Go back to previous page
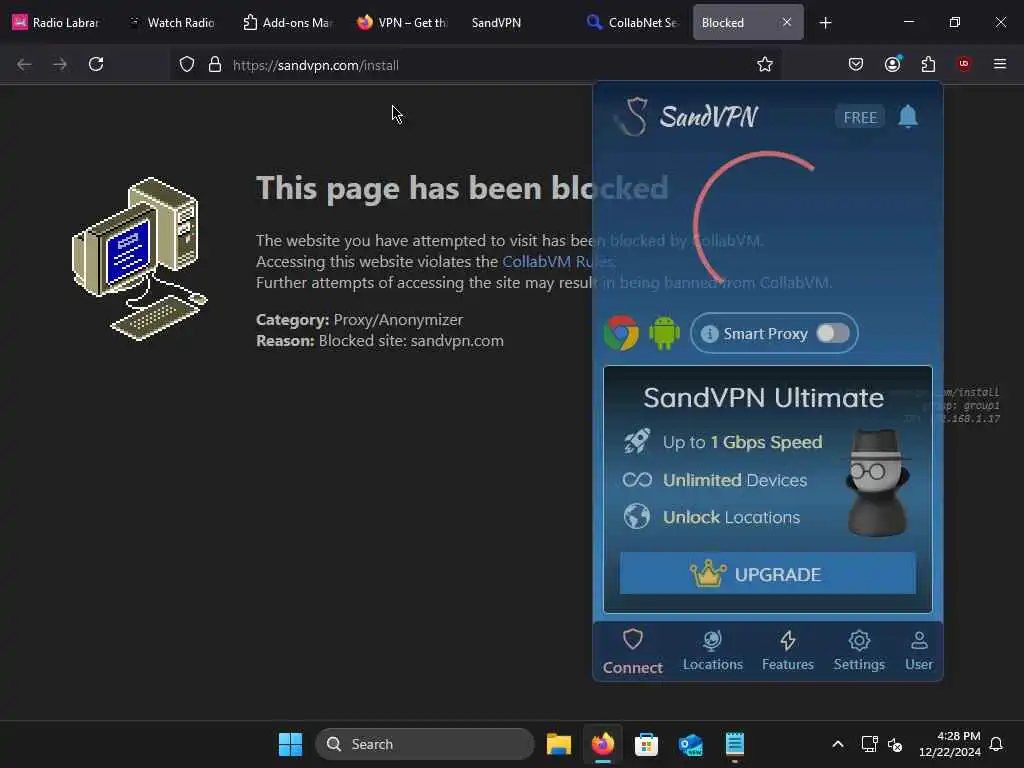The image size is (1024, 768). [24, 64]
